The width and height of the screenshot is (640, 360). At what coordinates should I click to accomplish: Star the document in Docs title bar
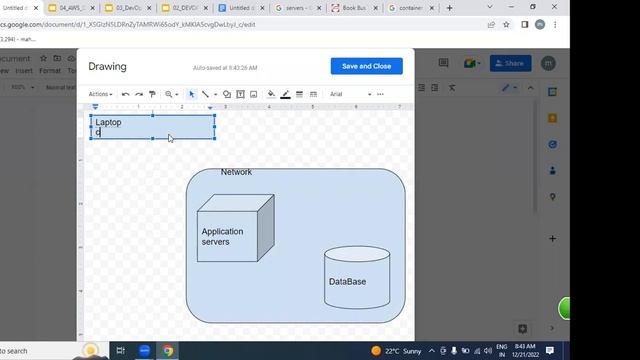43,58
